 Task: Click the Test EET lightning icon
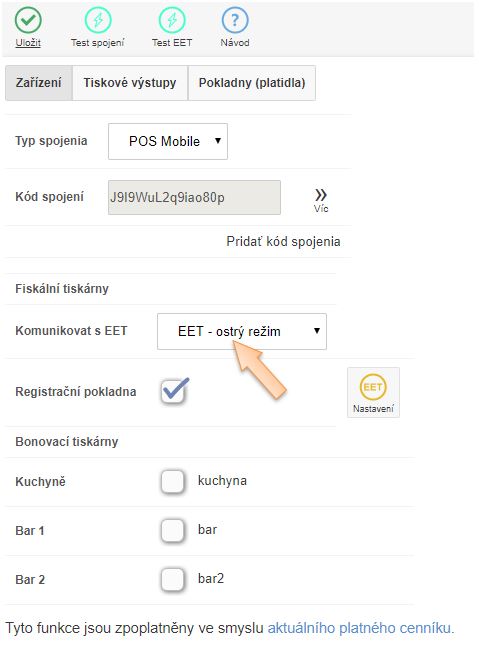(172, 20)
